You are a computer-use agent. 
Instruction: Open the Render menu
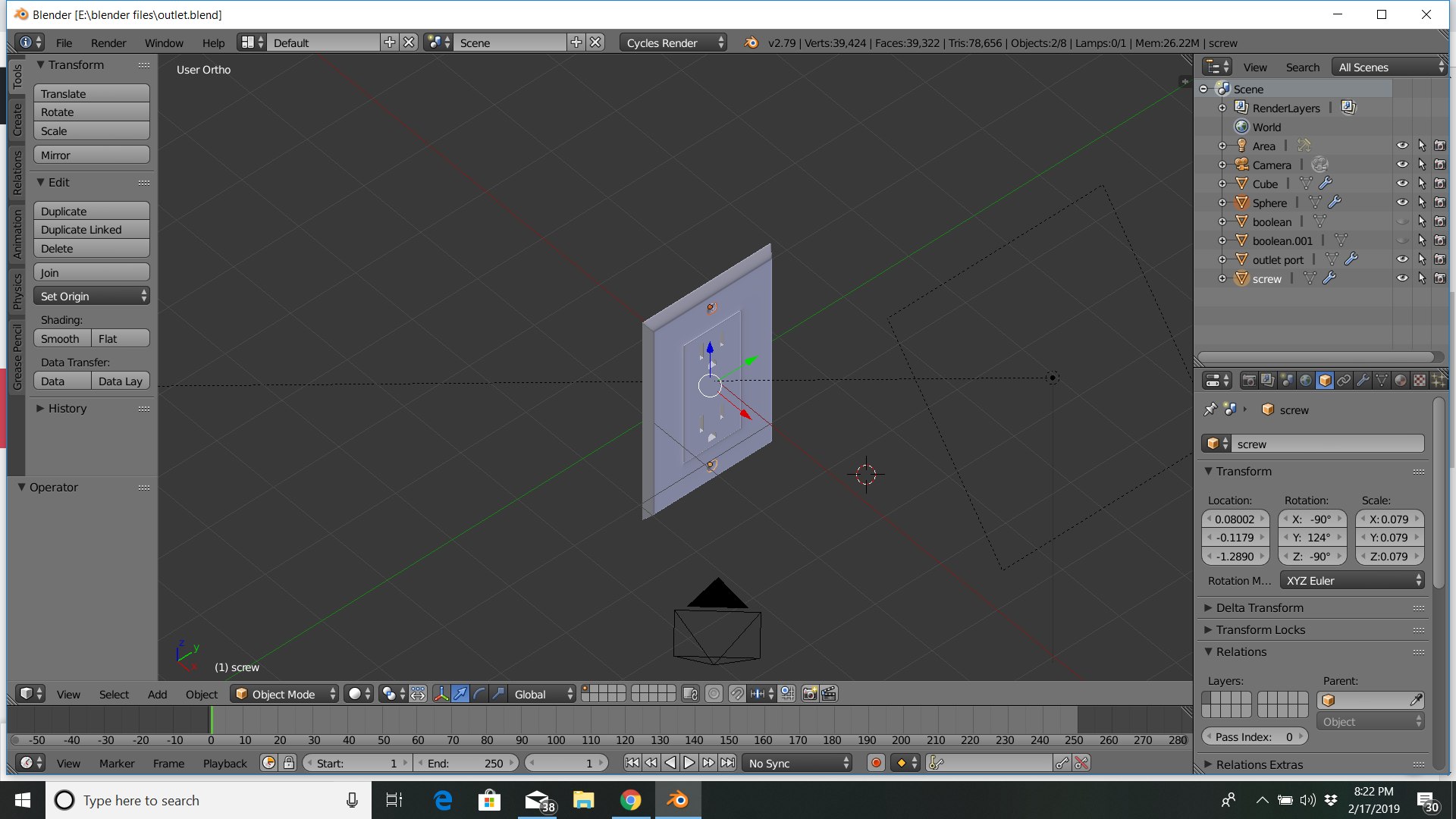108,42
